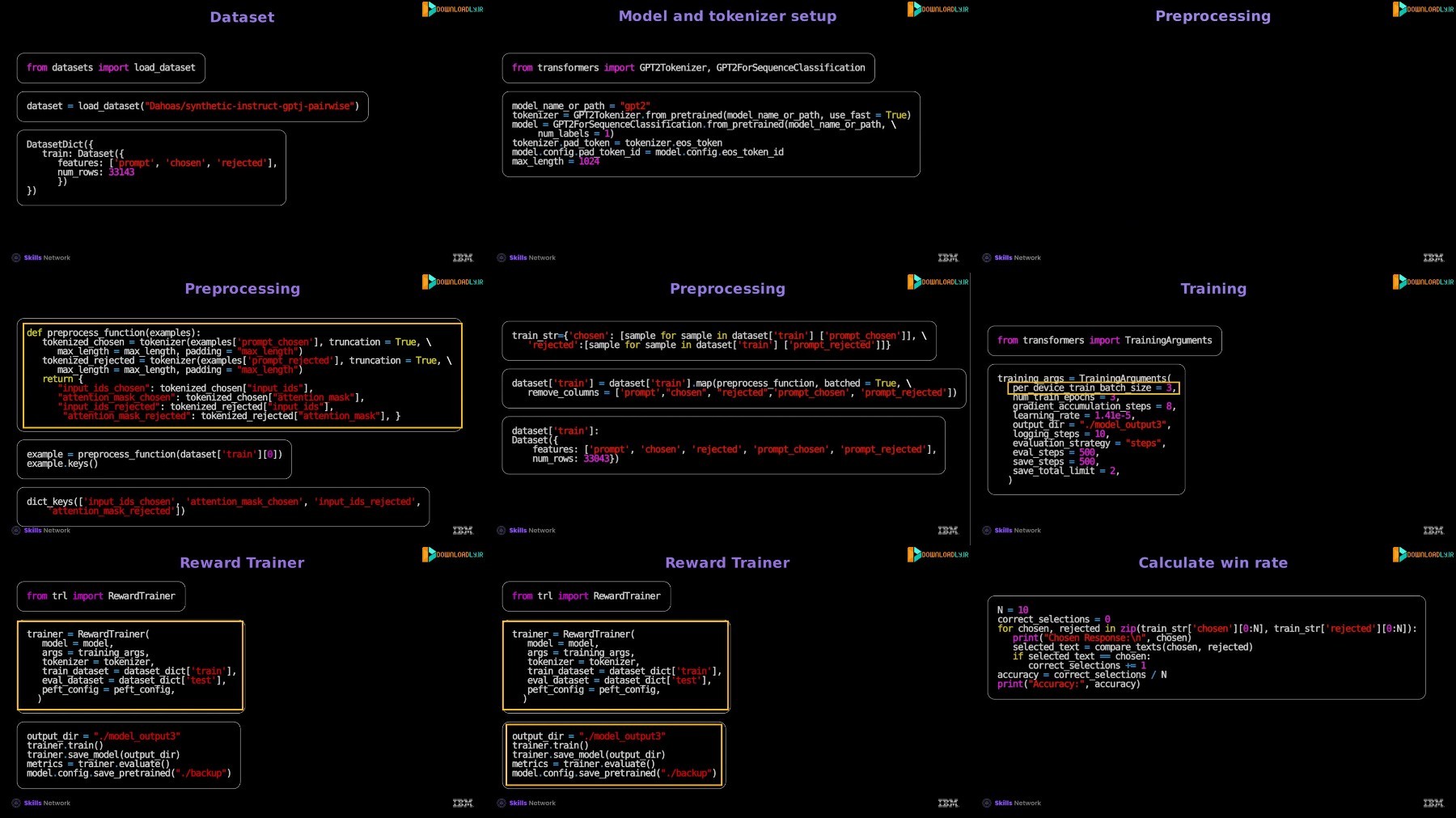Click the 'from datasets import load_dataset' code box
Viewport: 1456px width, 818px height.
tap(111, 68)
